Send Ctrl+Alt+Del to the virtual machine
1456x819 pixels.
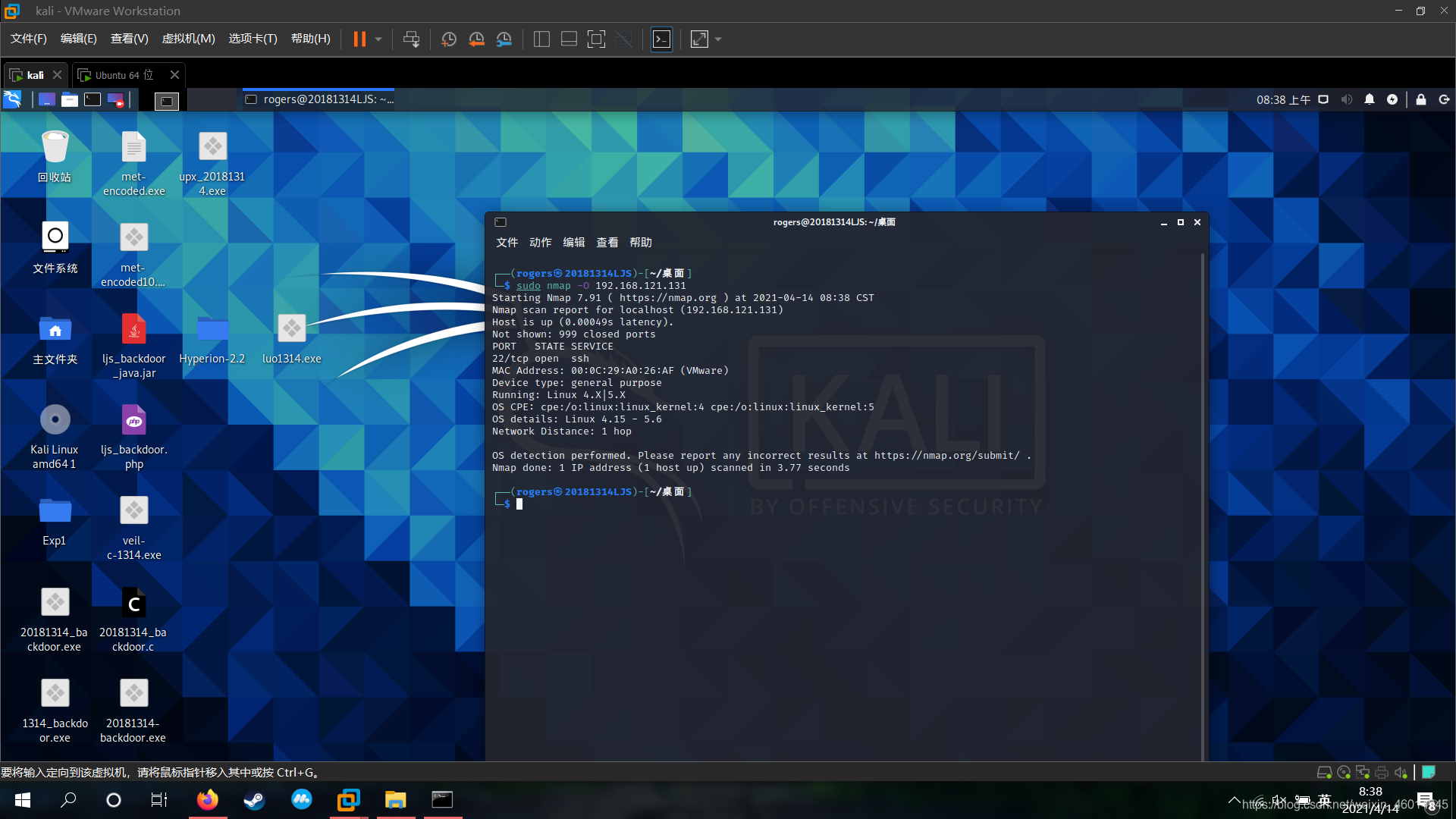pyautogui.click(x=411, y=39)
